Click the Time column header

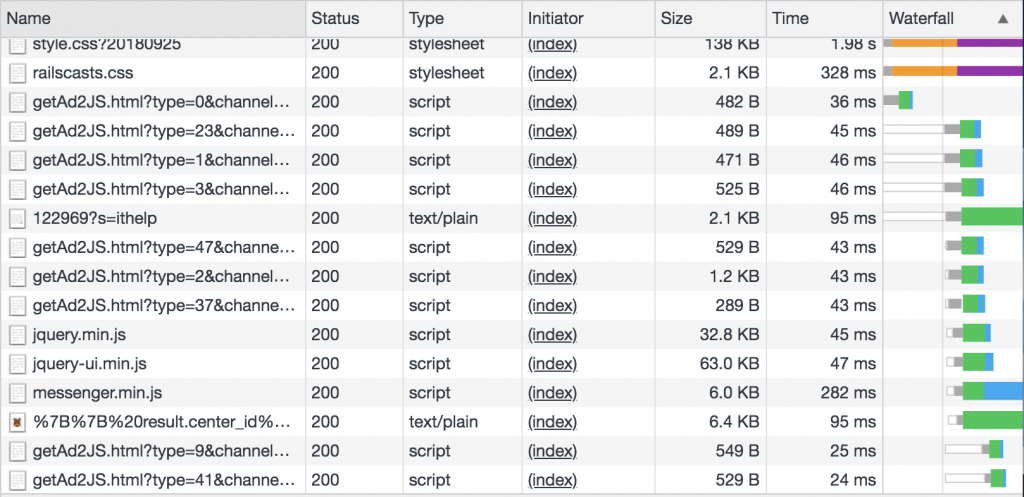pyautogui.click(x=789, y=18)
